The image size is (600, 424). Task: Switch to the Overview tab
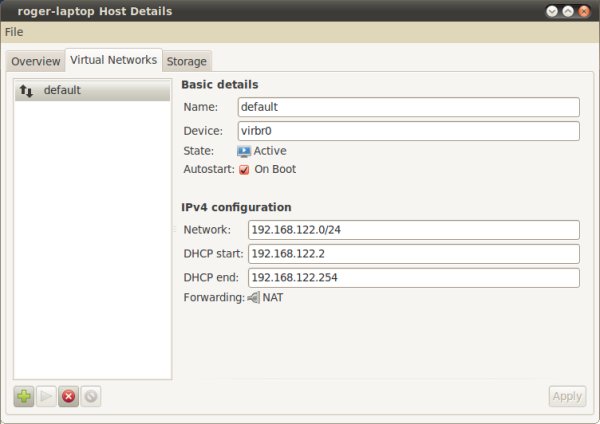pos(35,61)
